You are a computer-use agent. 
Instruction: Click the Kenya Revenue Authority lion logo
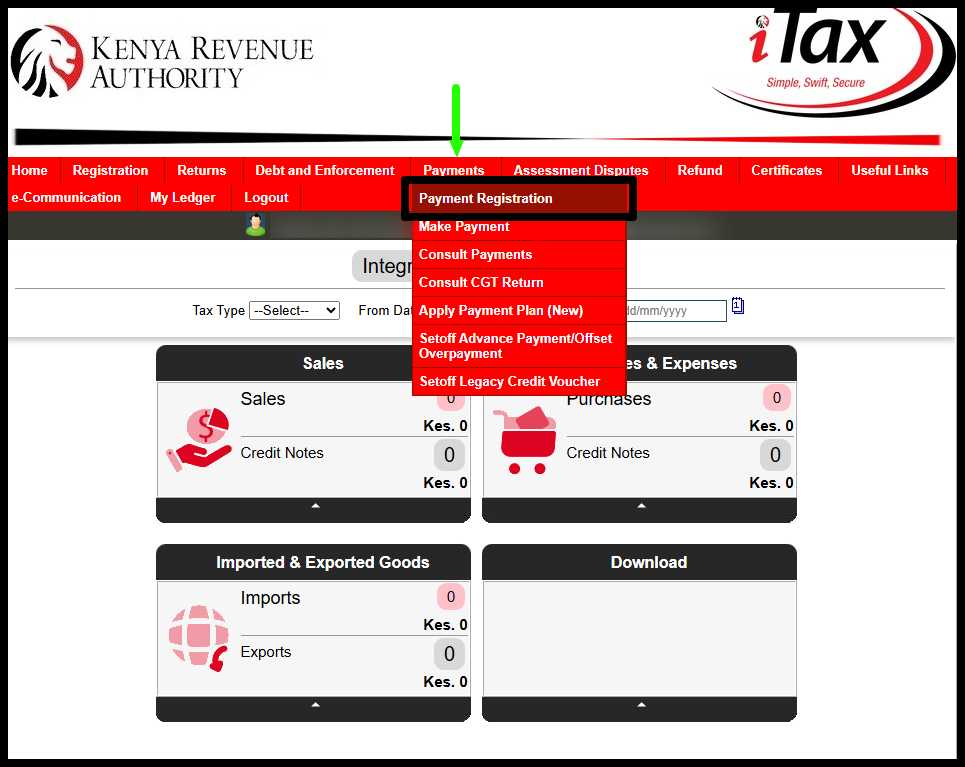[x=47, y=62]
